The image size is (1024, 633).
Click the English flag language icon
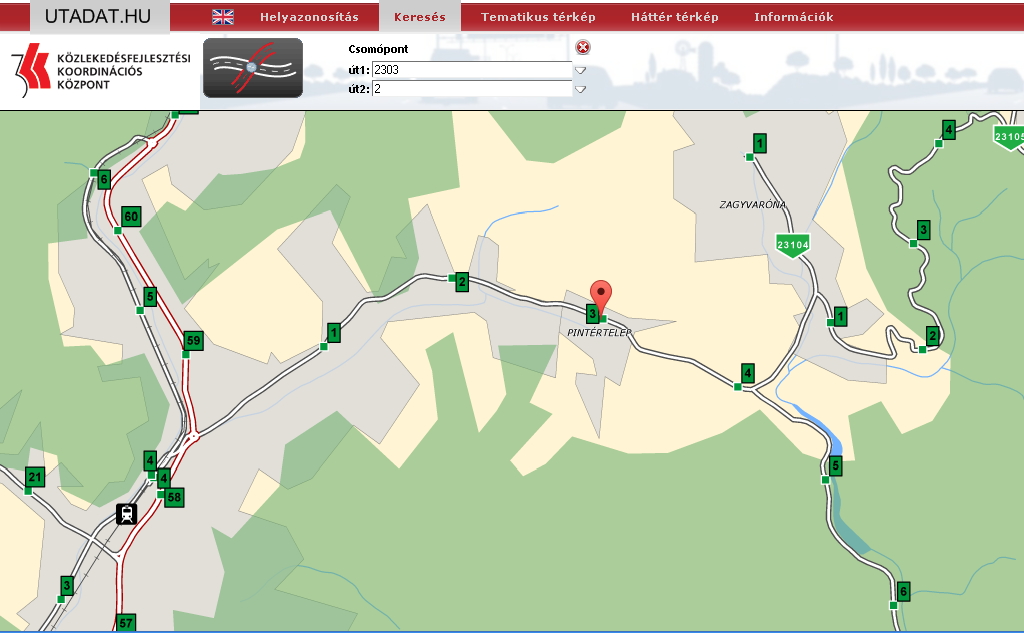pyautogui.click(x=223, y=17)
